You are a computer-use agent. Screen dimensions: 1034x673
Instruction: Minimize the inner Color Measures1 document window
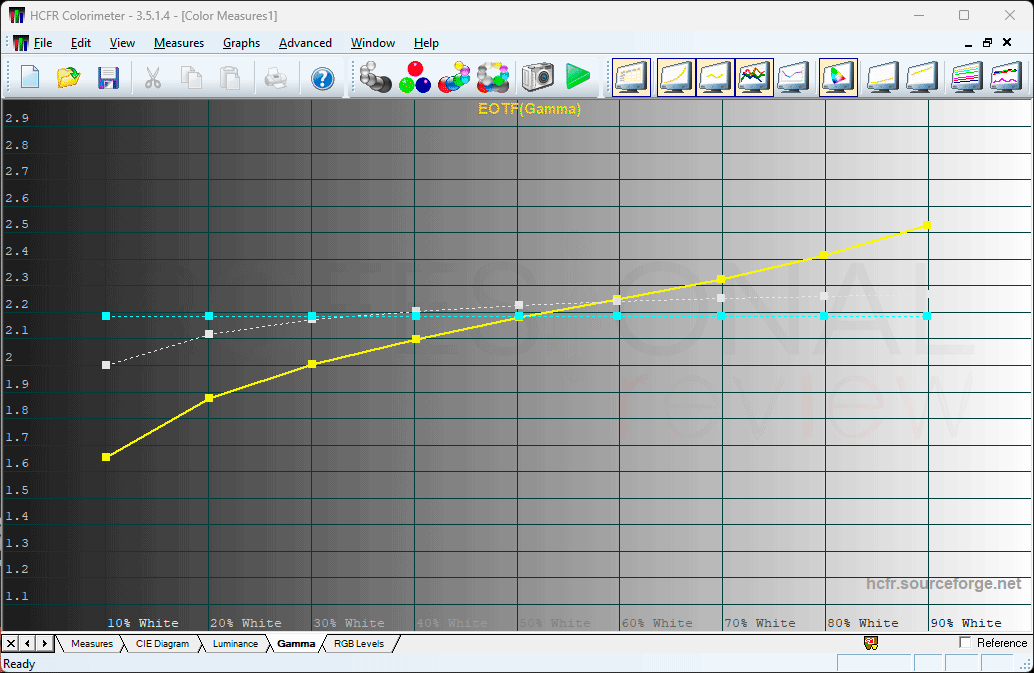[x=968, y=44]
